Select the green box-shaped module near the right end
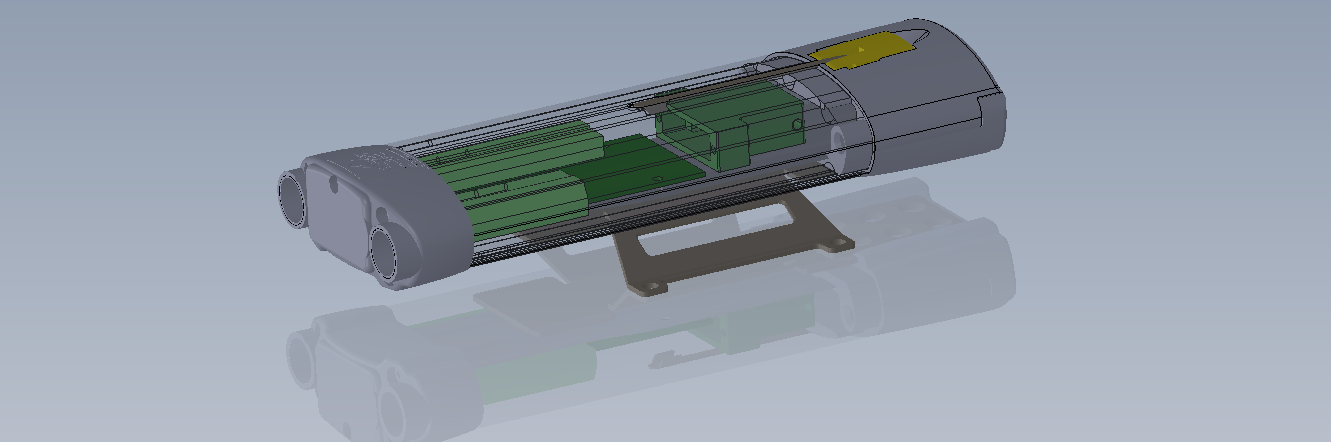Viewport: 1331px width, 442px height. [x=725, y=130]
